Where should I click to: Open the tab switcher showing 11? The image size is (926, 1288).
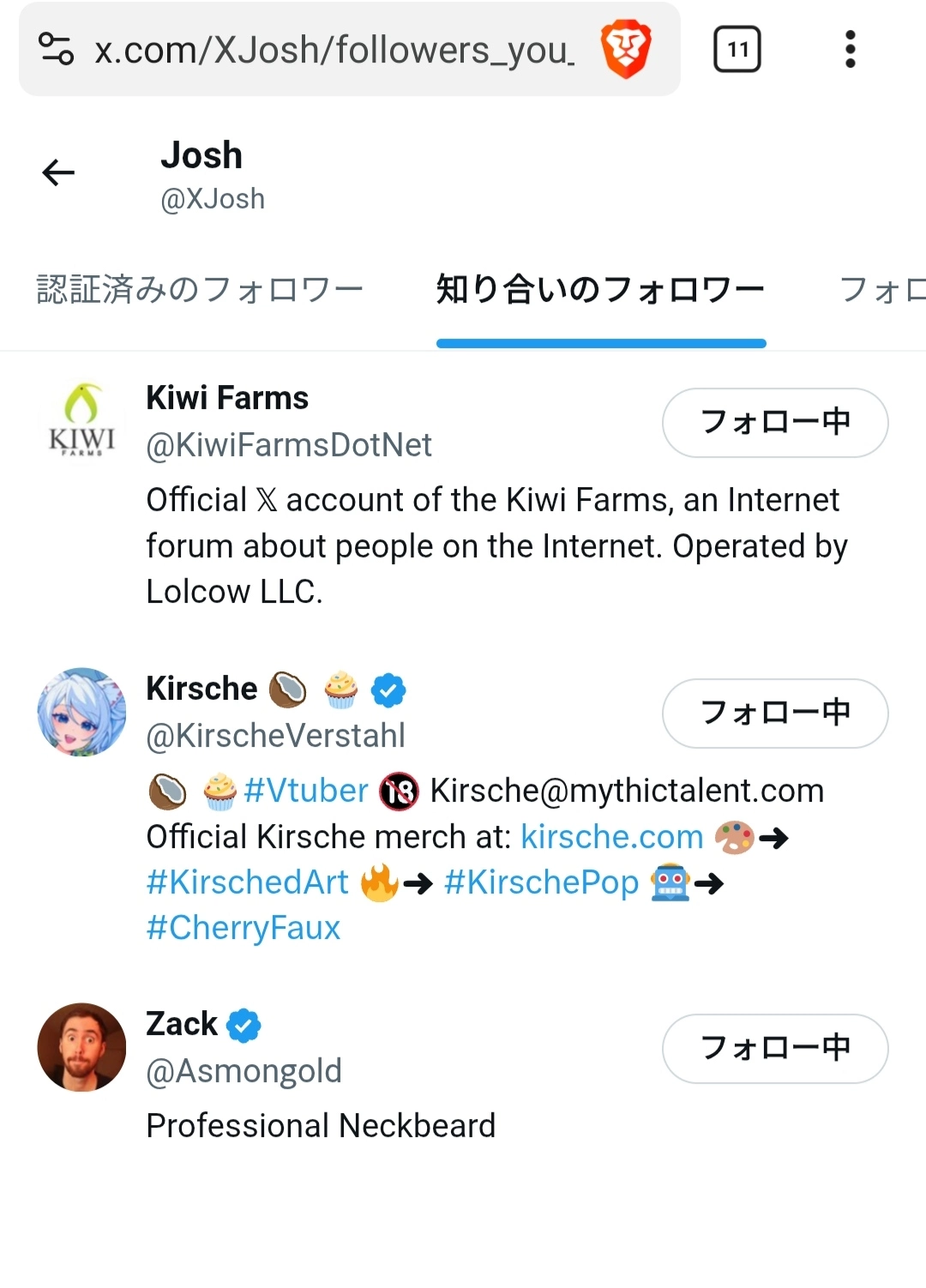737,50
